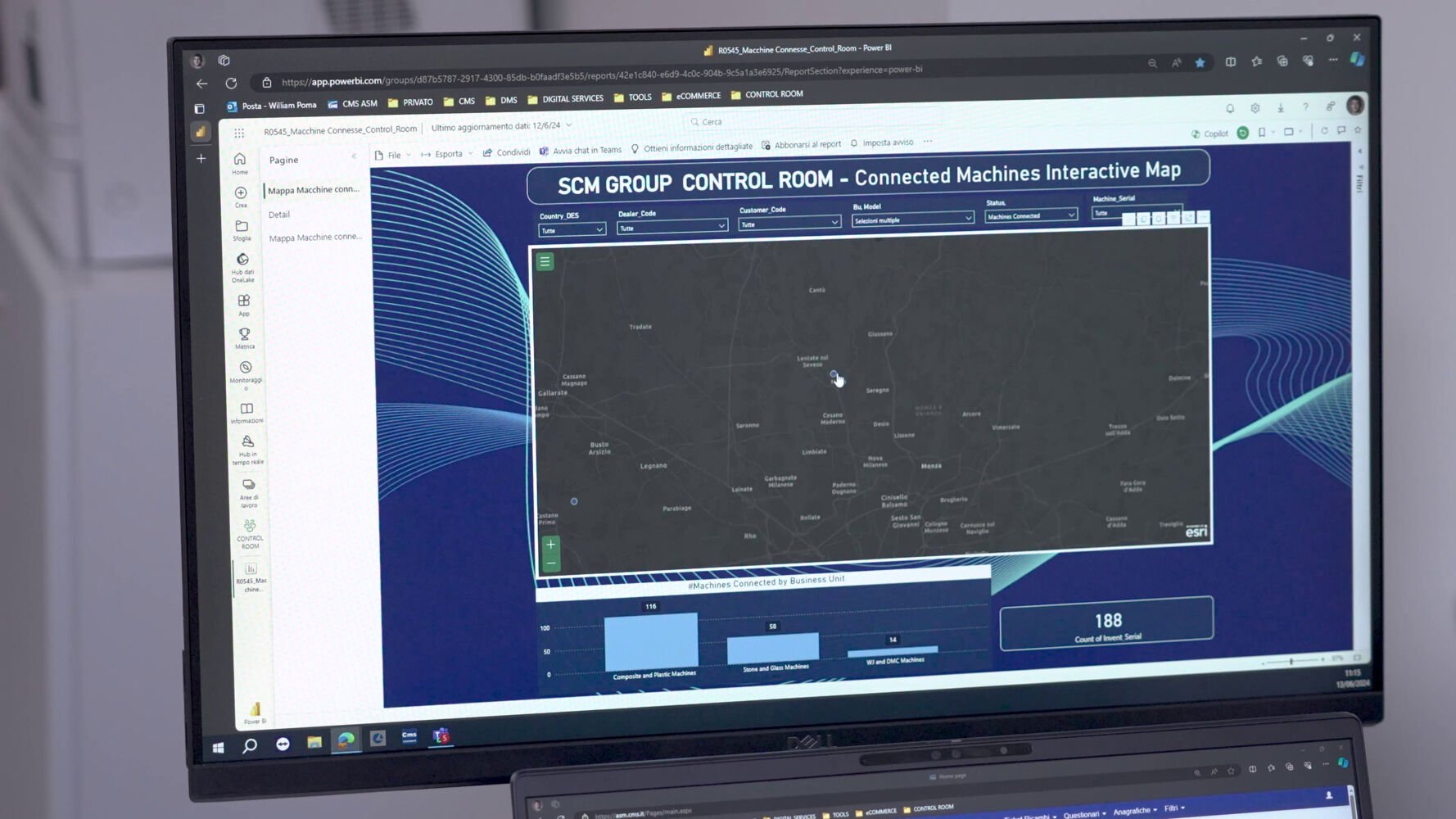1456x819 pixels.
Task: Select the R0545_Mac report item in sidebar
Action: pos(251,577)
